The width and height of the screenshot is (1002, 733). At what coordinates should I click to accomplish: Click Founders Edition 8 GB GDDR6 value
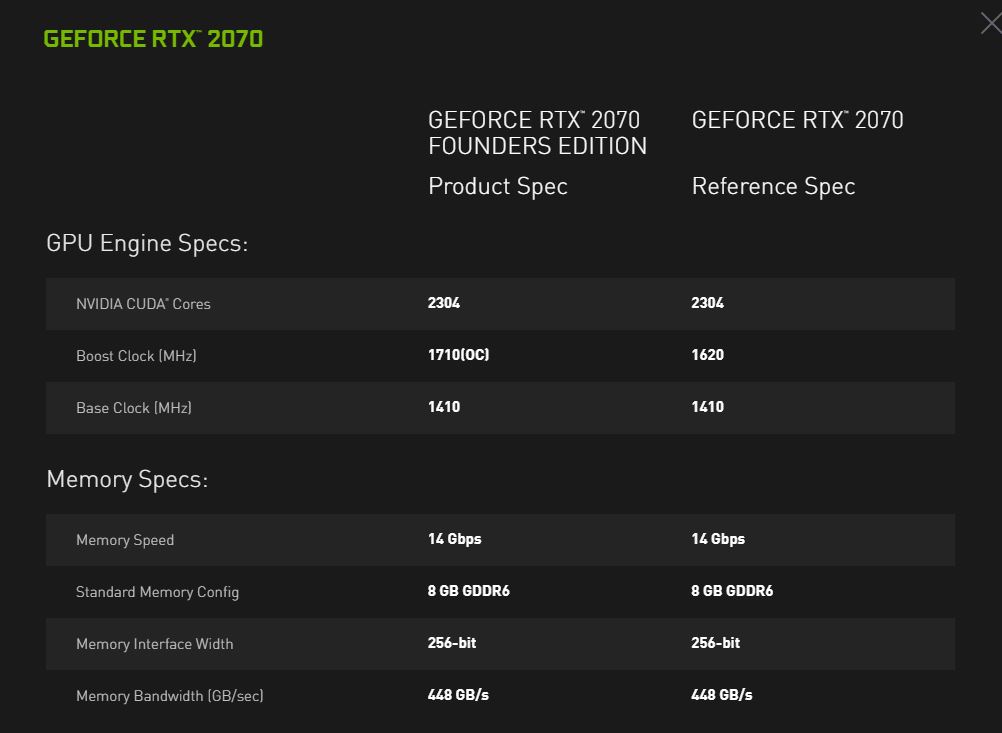(468, 591)
